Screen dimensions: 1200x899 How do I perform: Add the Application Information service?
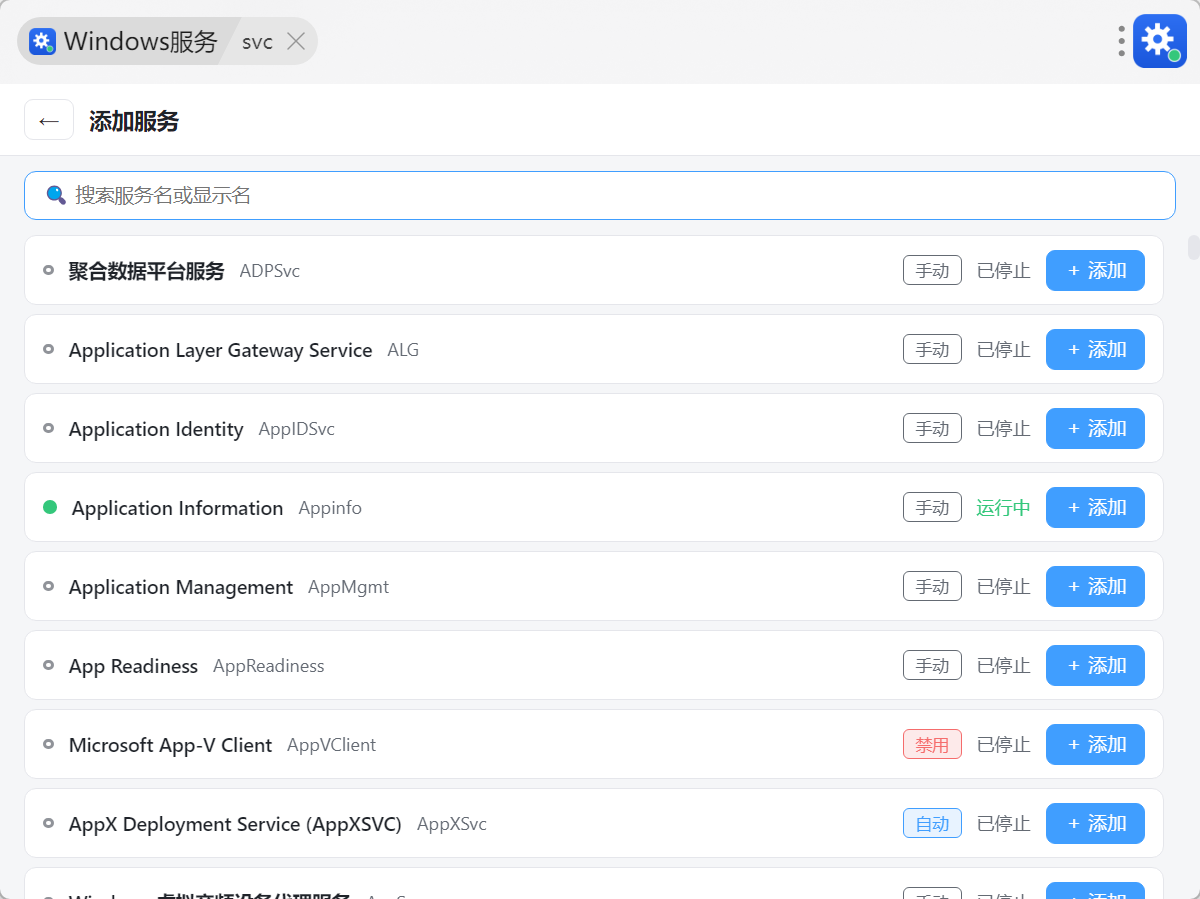pos(1095,507)
